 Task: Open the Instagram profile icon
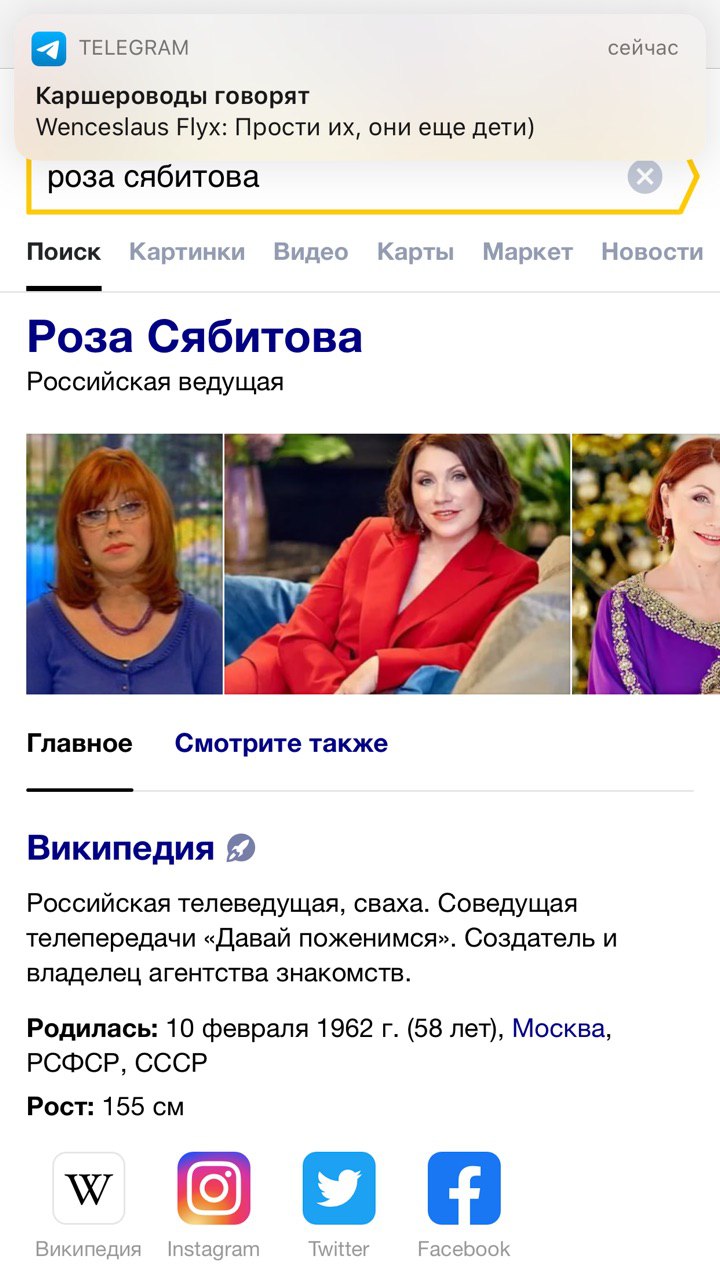(x=214, y=1188)
